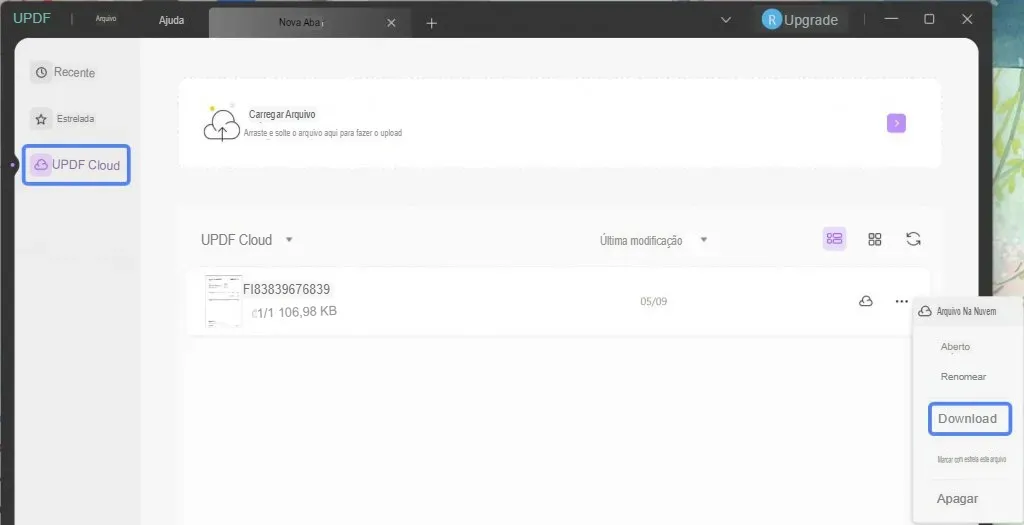Choose Apagar in the context menu

pos(957,498)
